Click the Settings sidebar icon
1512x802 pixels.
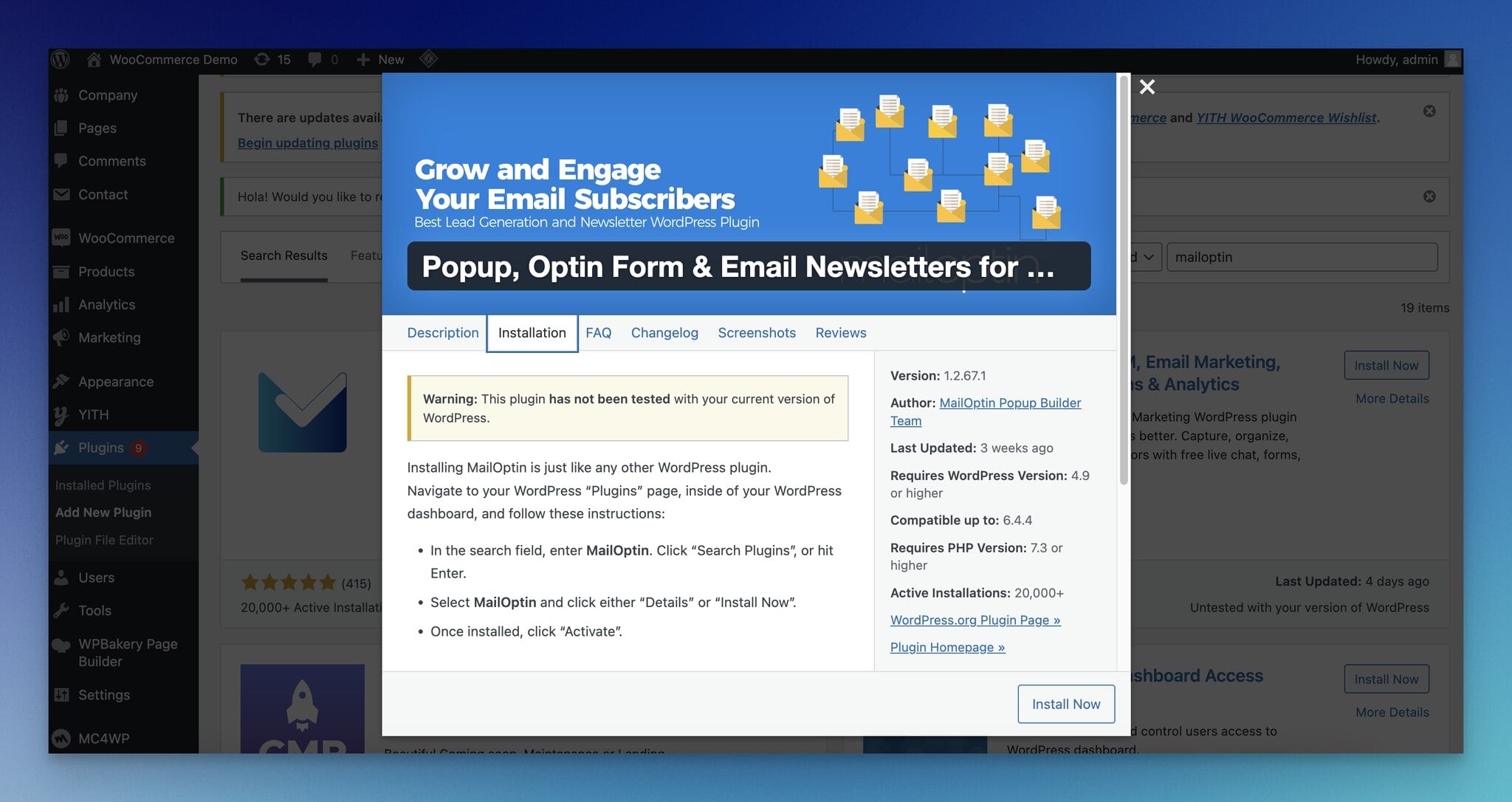tap(61, 695)
